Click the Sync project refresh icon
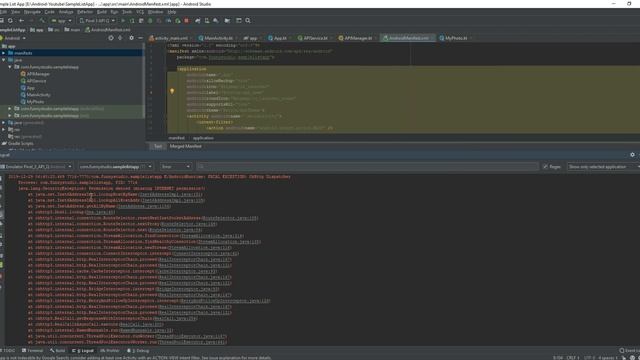 click(10, 20)
